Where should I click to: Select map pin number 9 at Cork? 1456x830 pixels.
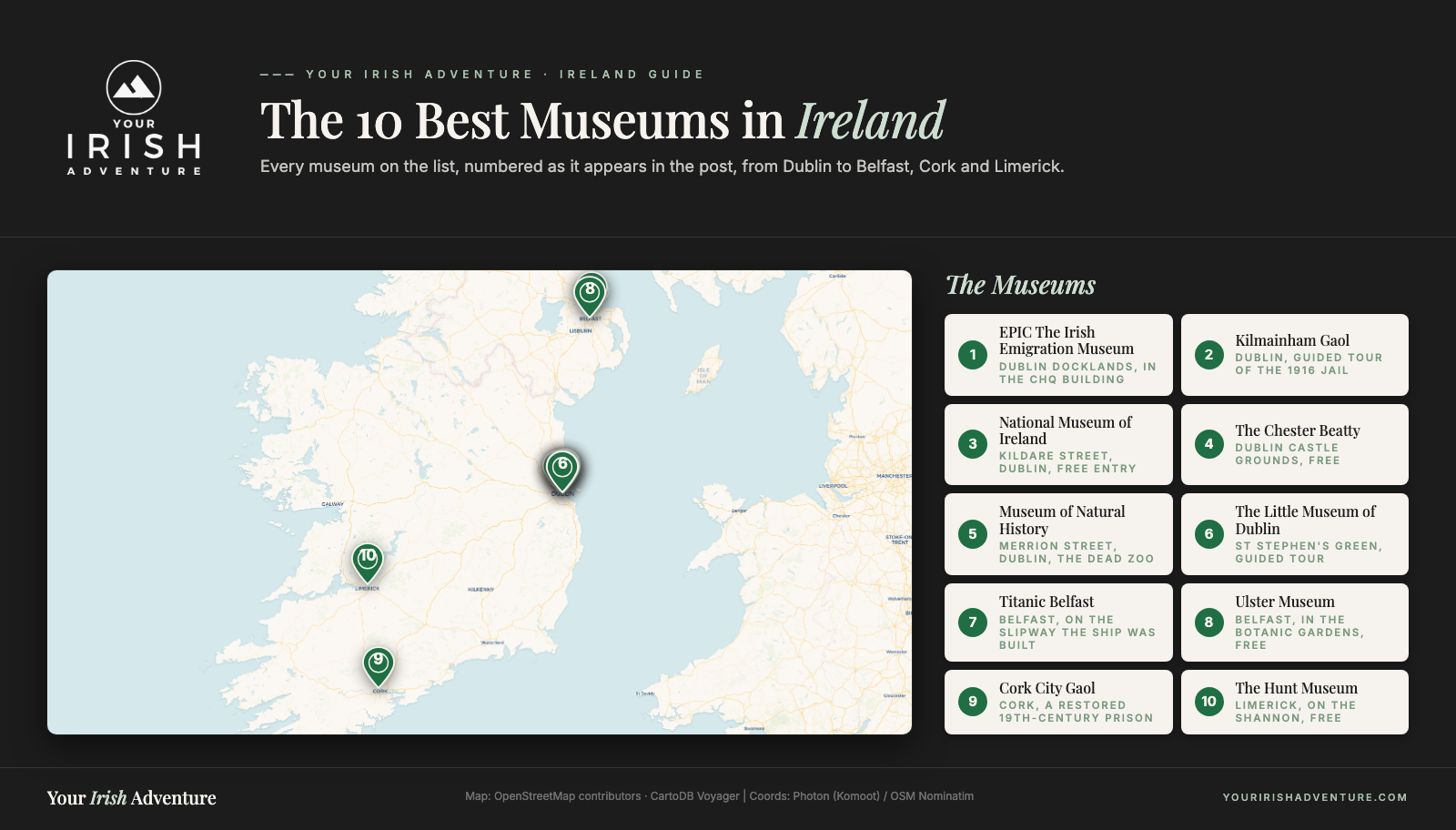point(379,667)
